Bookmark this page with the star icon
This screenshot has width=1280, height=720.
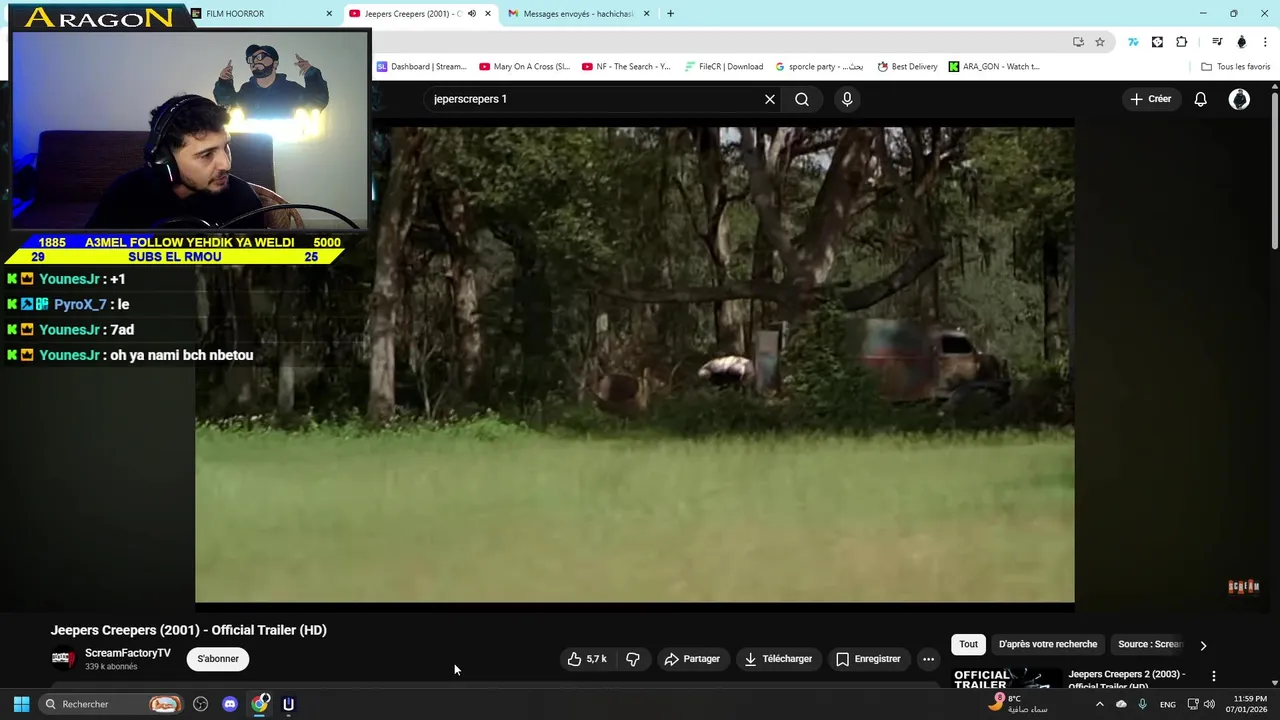pyautogui.click(x=1100, y=42)
